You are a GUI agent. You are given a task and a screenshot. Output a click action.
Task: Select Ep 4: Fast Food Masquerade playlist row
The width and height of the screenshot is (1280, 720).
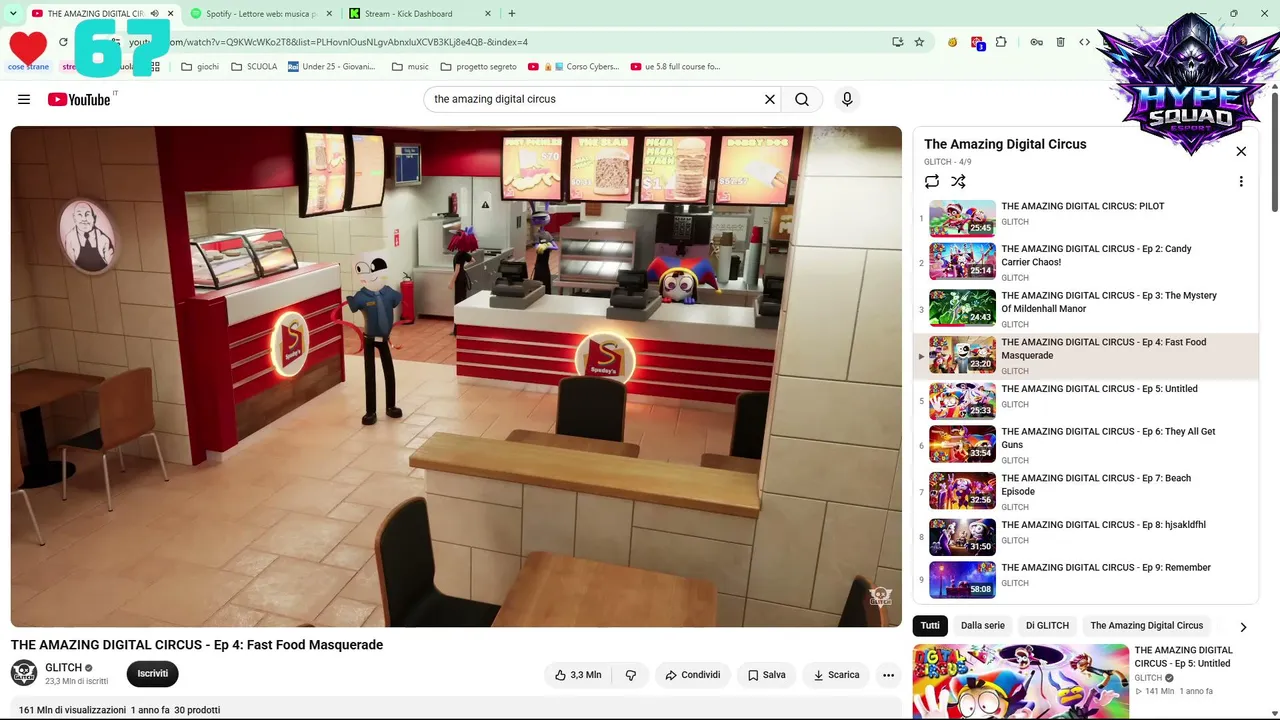pyautogui.click(x=1085, y=356)
